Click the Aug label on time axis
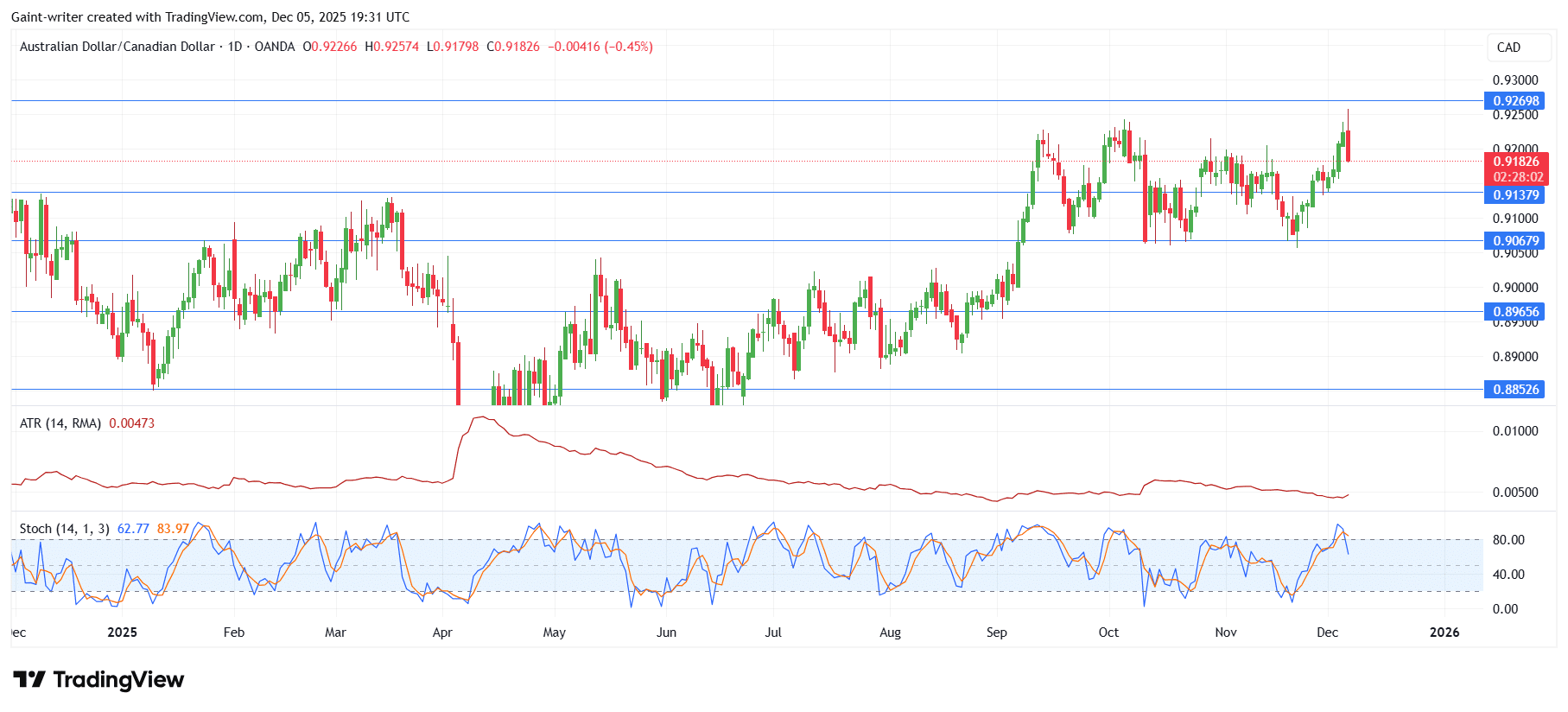Viewport: 1568px width, 712px height. [890, 633]
